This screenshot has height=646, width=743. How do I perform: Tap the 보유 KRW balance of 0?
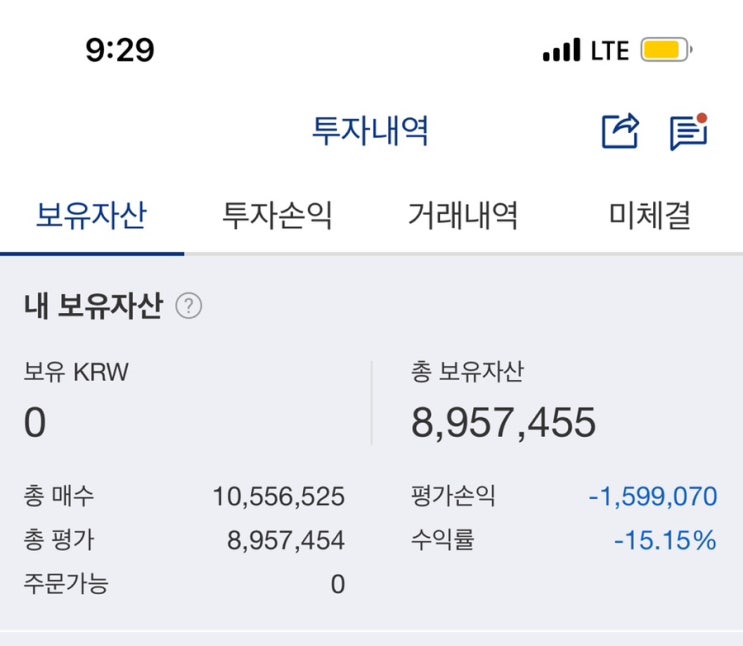pos(35,423)
